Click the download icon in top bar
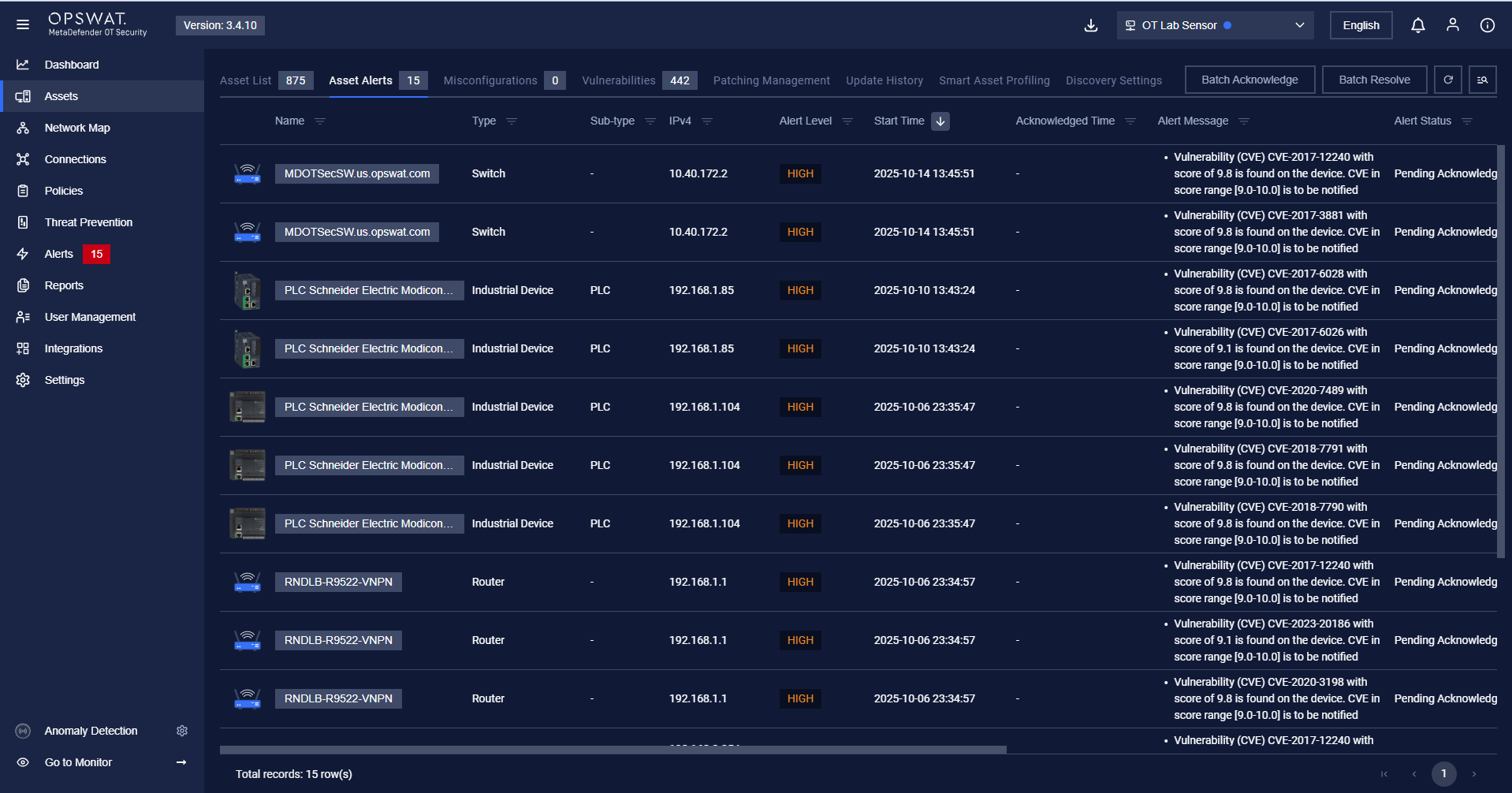This screenshot has width=1512, height=793. point(1091,25)
